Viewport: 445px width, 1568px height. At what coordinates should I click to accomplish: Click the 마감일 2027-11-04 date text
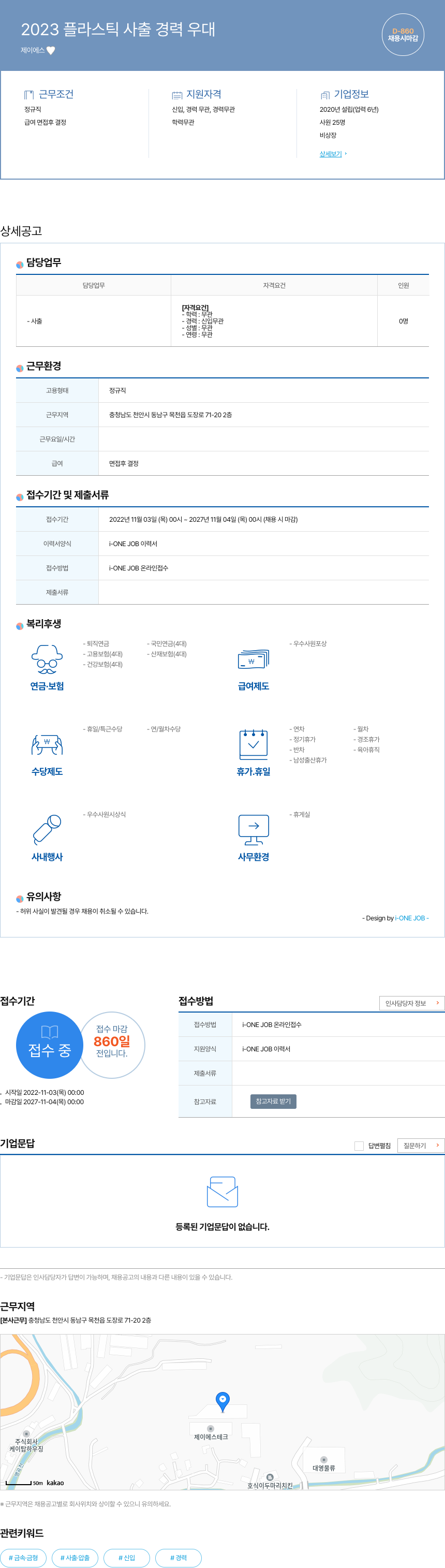[x=44, y=1102]
